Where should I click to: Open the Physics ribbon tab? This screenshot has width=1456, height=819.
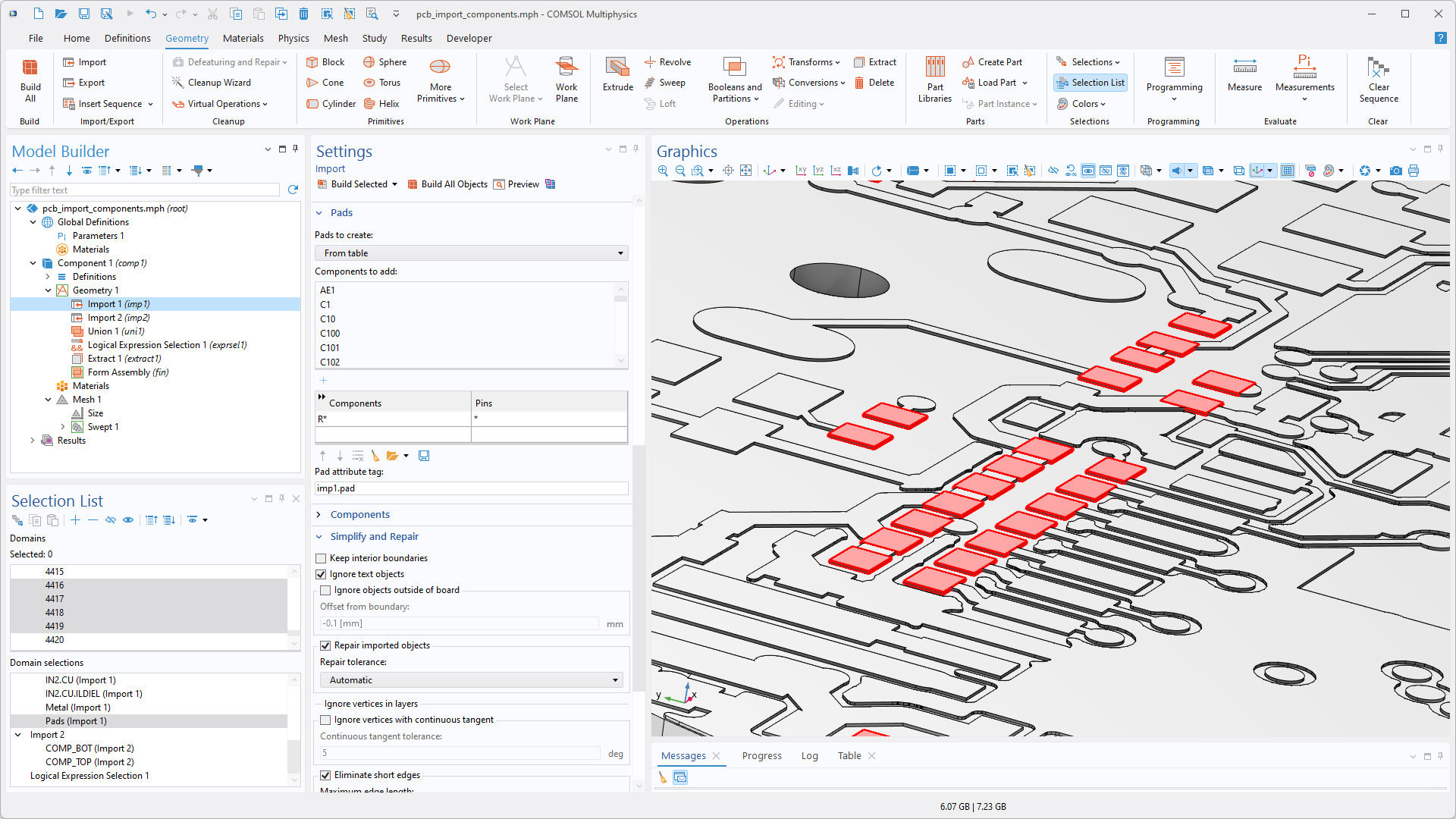click(x=293, y=38)
